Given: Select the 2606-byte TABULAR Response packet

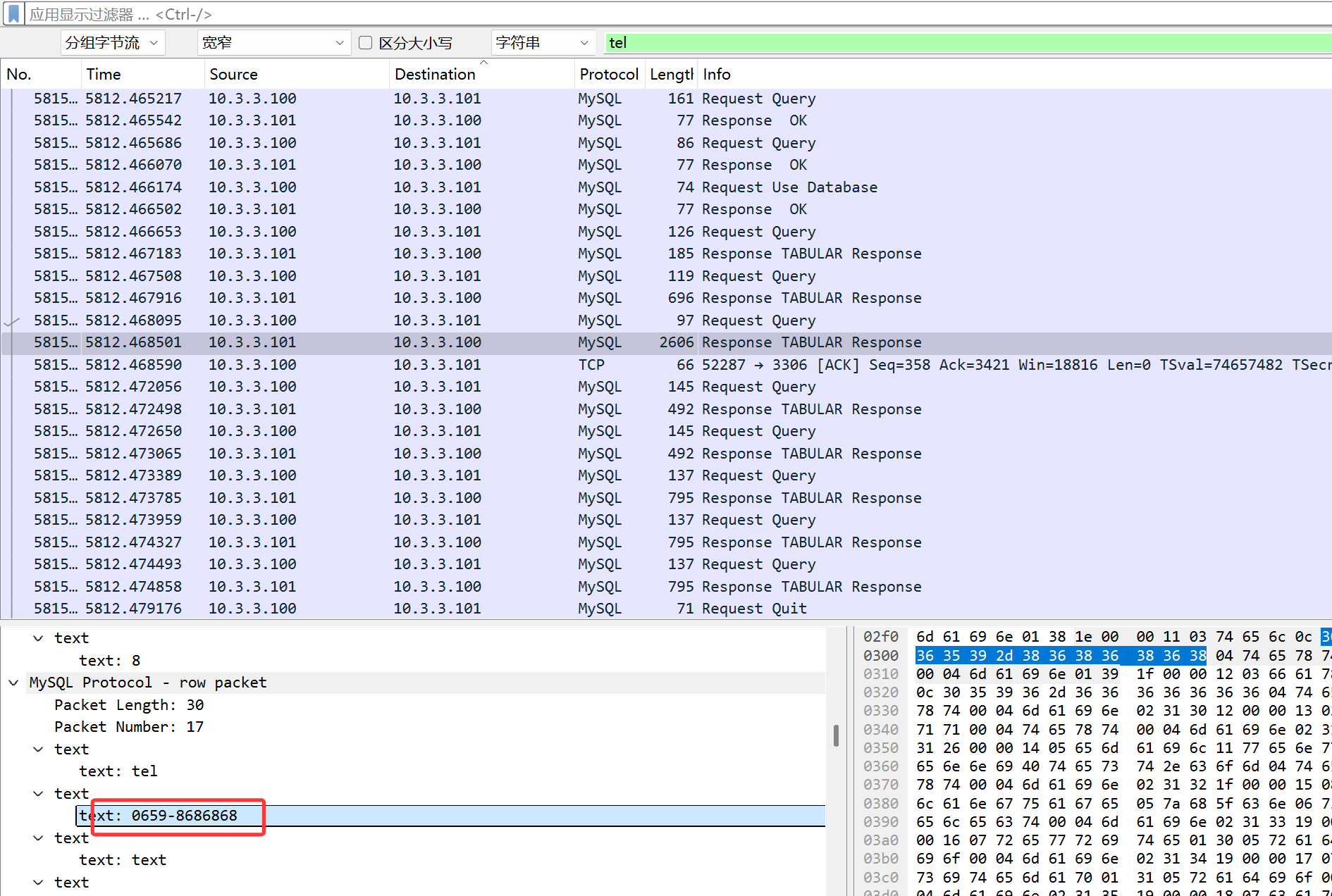Looking at the screenshot, I should 666,342.
